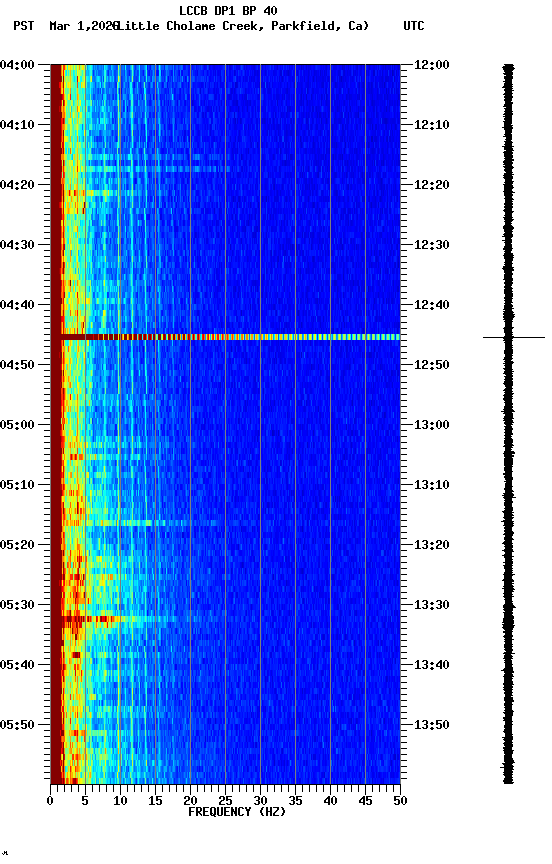Click the 0 Hz frequency axis label
This screenshot has height=864, width=552.
point(50,801)
